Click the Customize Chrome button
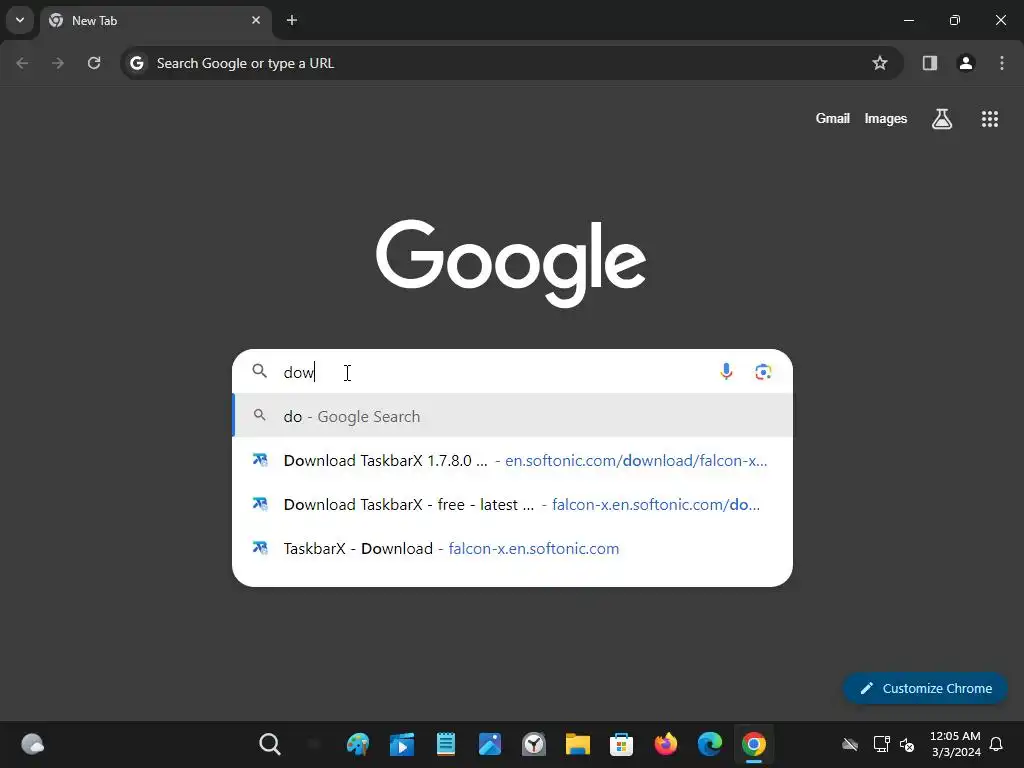This screenshot has height=768, width=1024. pos(925,688)
